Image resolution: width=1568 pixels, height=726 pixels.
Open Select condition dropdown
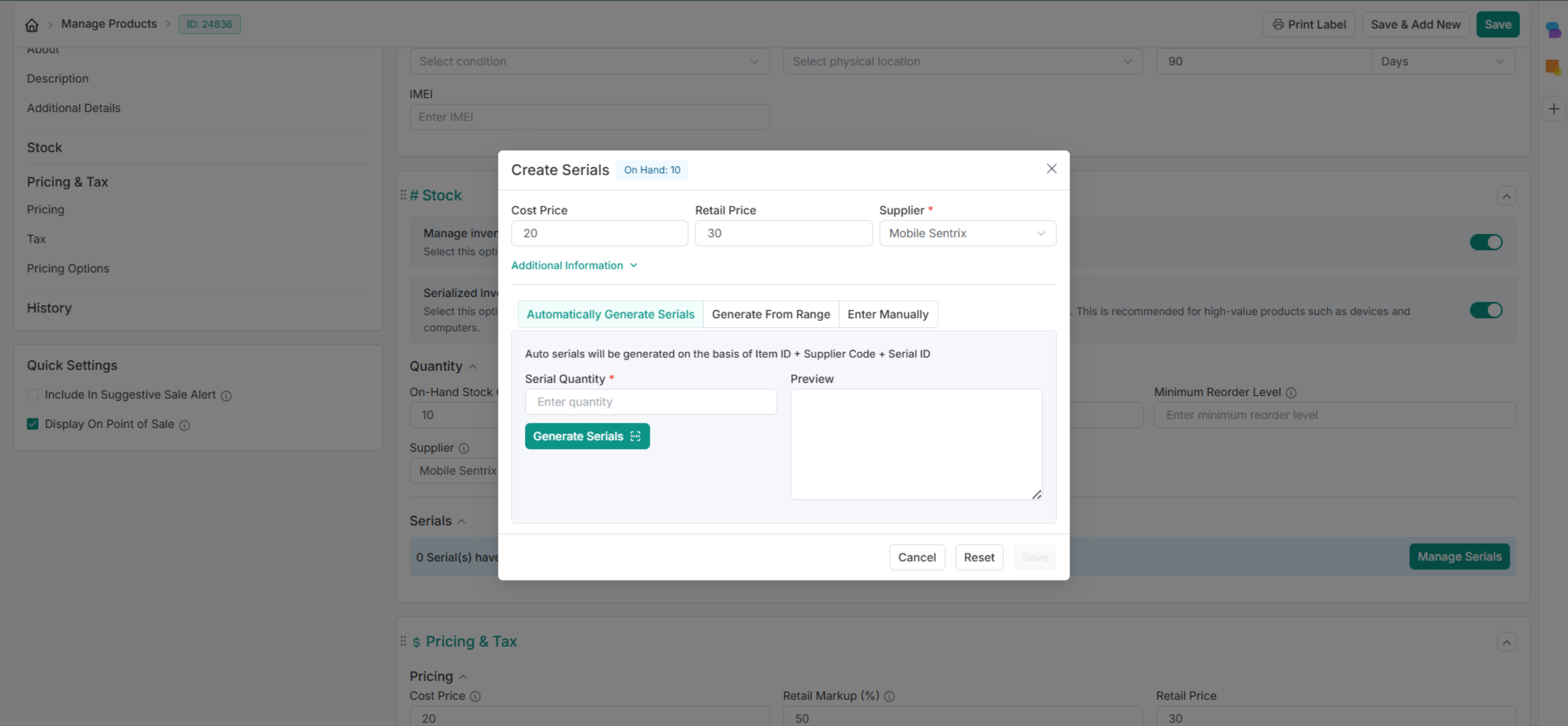point(589,61)
